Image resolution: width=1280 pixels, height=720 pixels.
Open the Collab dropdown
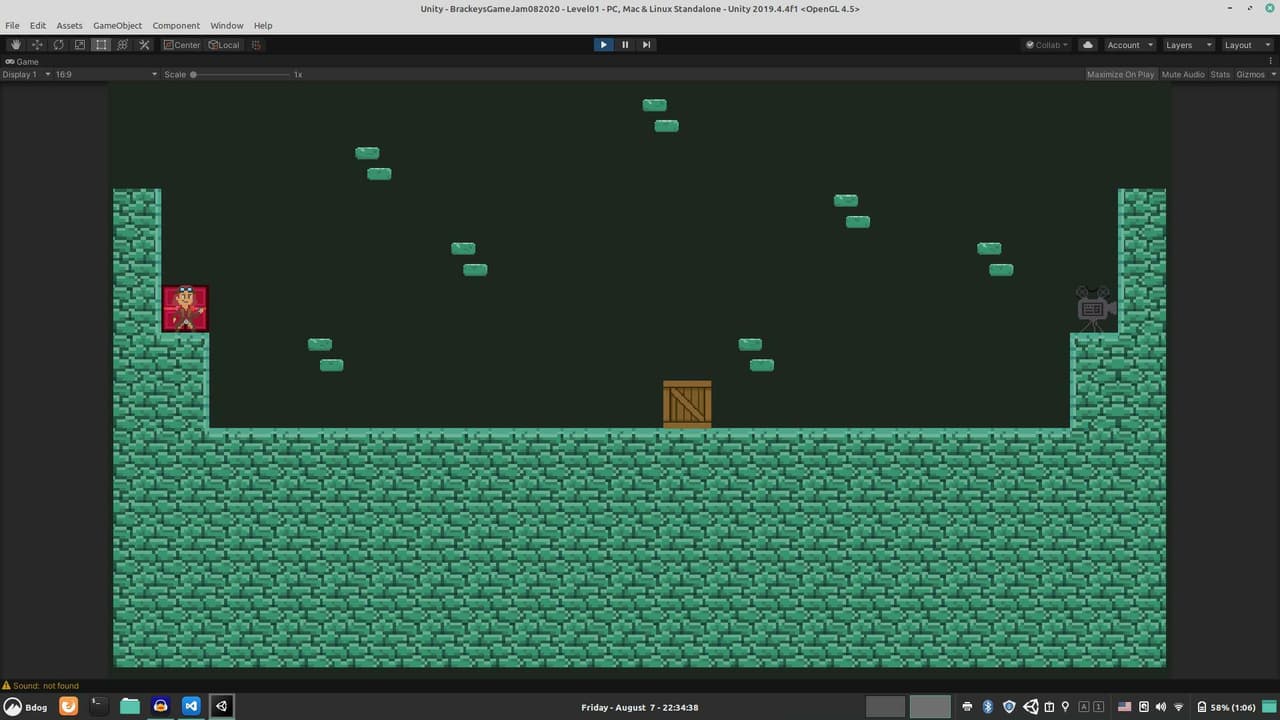1047,45
